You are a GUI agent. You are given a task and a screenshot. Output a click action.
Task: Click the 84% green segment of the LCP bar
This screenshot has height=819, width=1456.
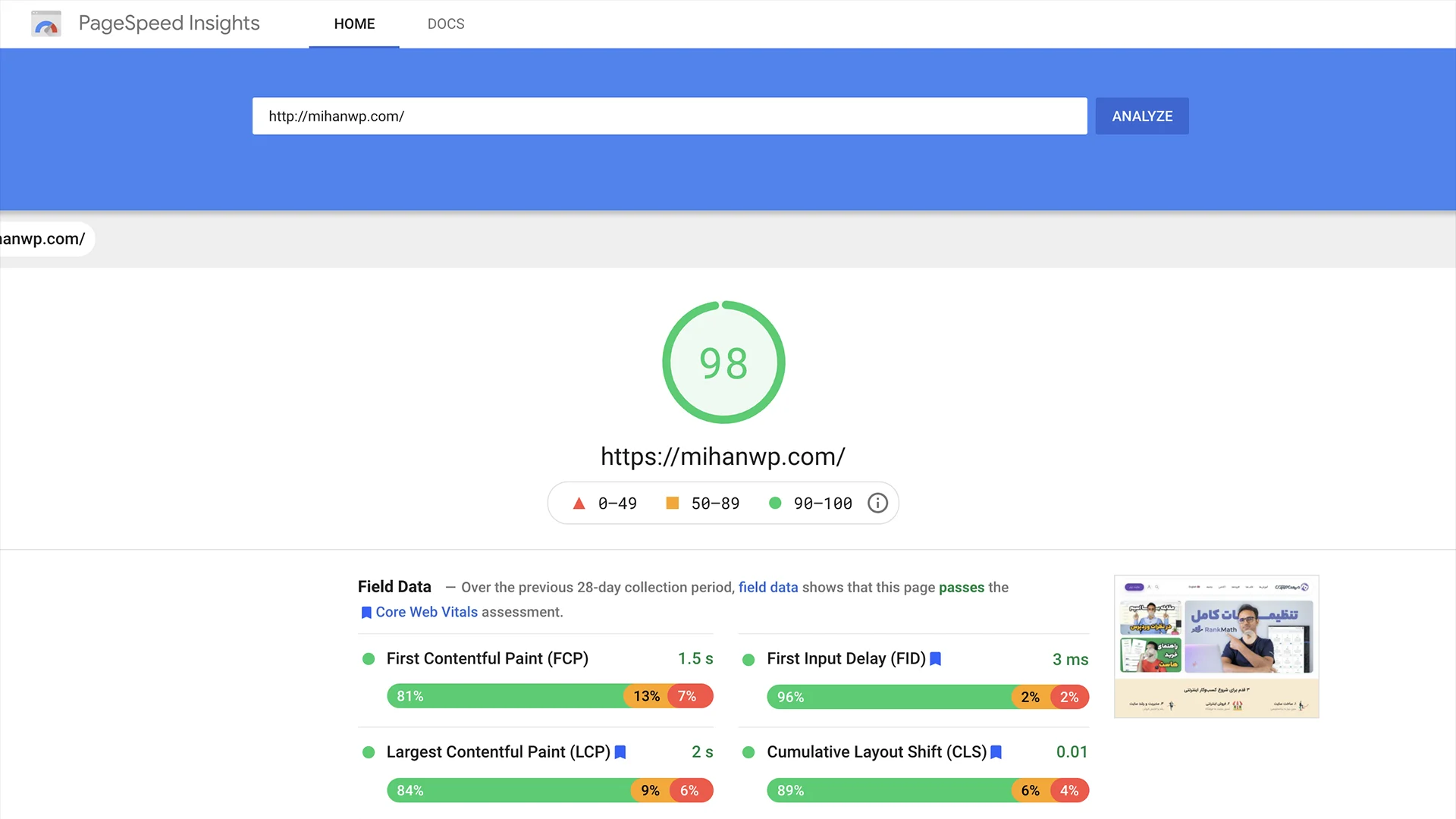click(x=510, y=790)
